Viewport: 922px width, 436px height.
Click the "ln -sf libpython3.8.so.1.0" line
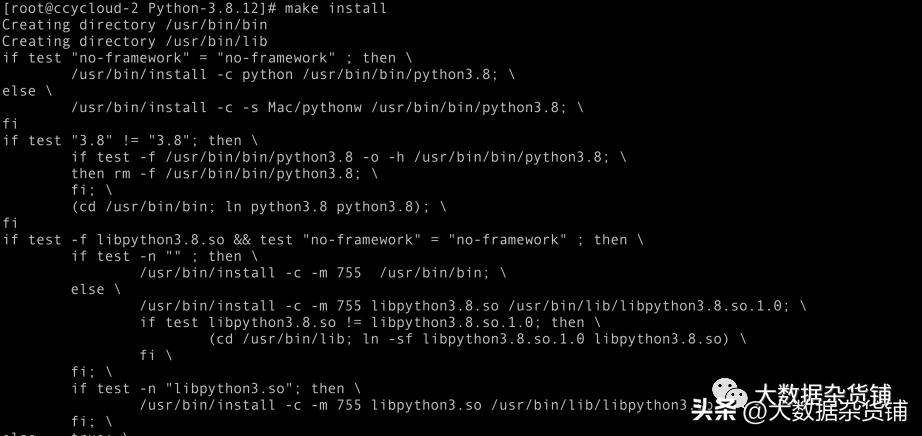pyautogui.click(x=477, y=338)
